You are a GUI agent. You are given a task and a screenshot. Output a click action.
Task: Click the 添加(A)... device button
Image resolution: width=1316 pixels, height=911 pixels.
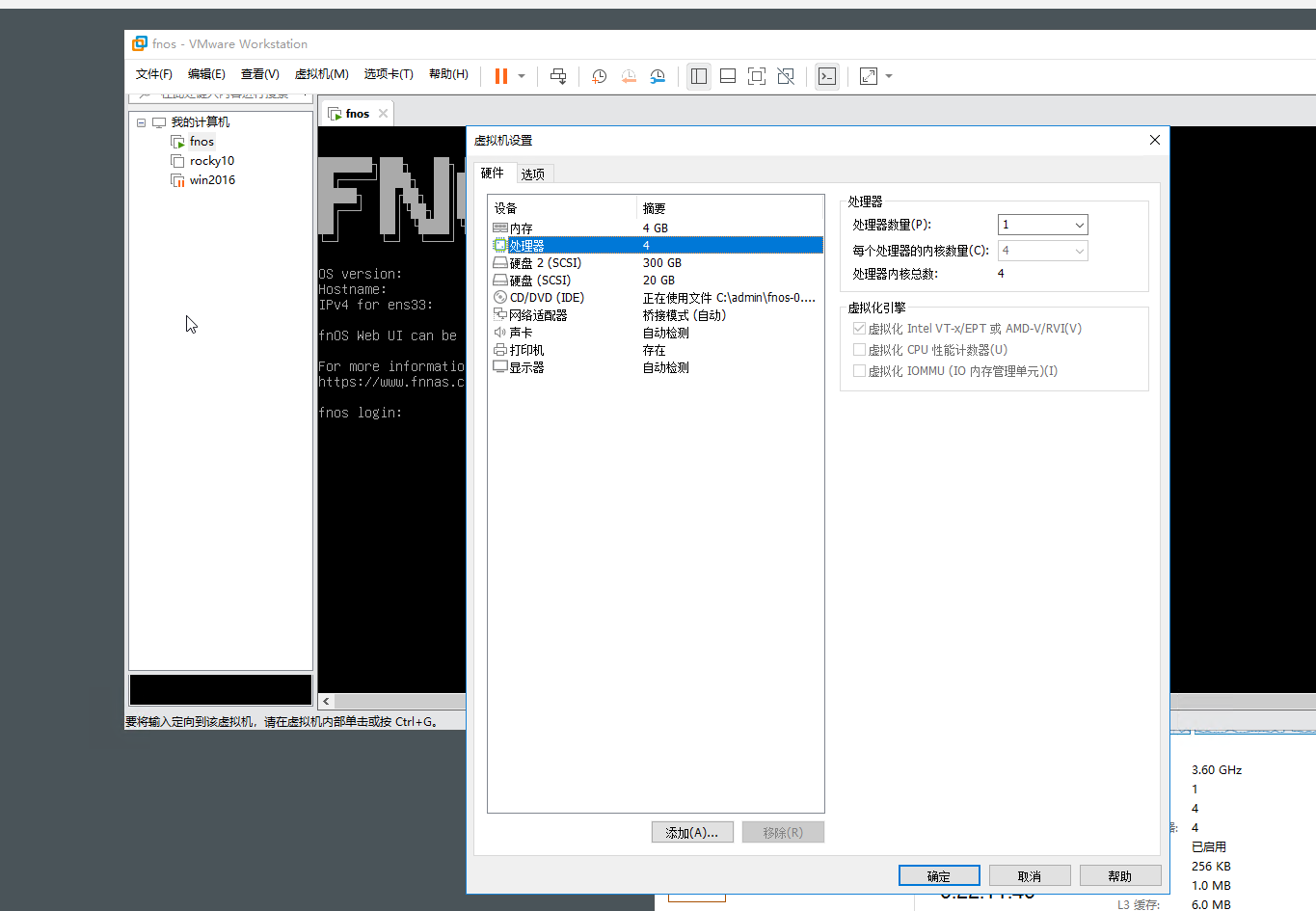[x=692, y=832]
